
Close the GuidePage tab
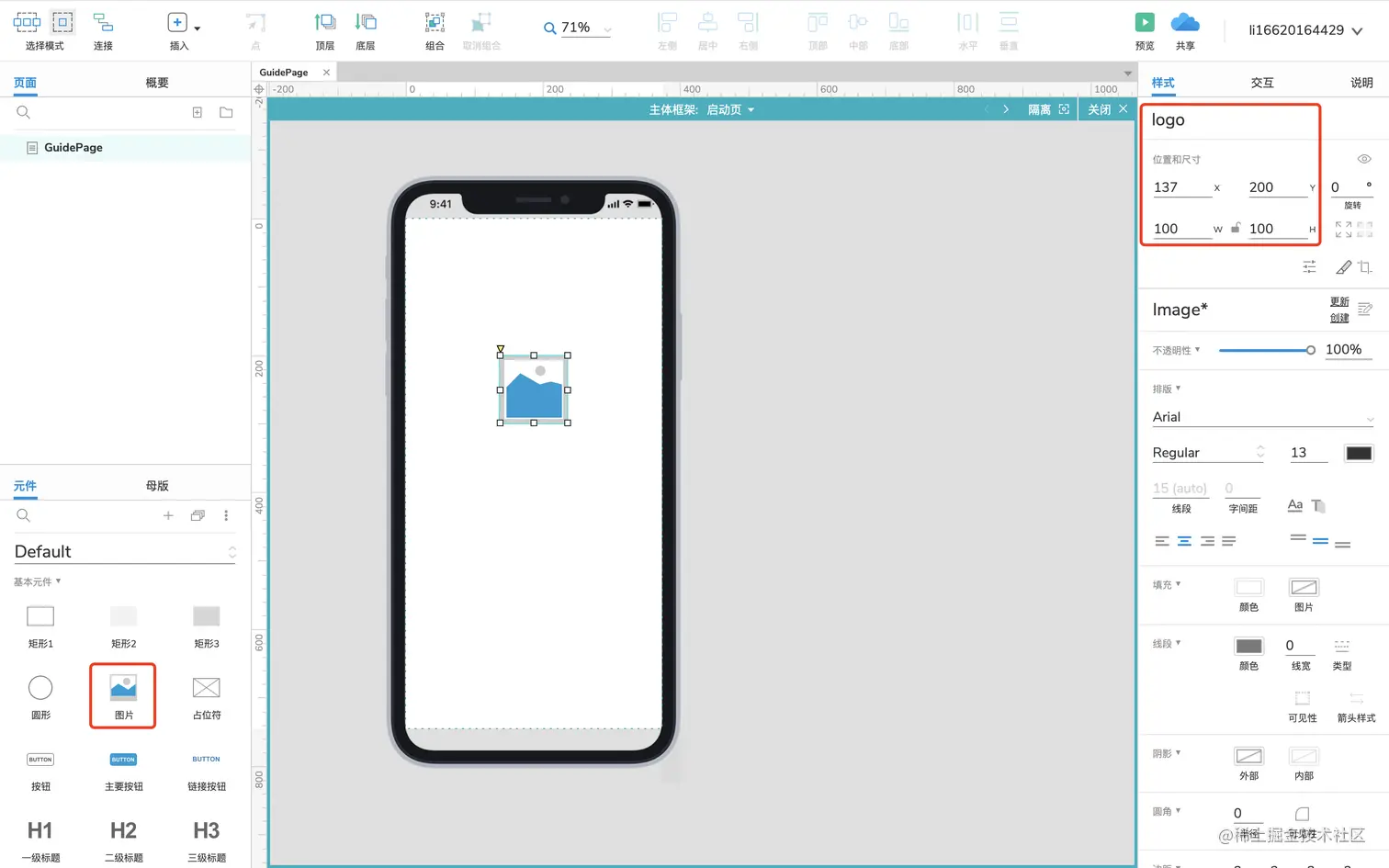pos(326,73)
